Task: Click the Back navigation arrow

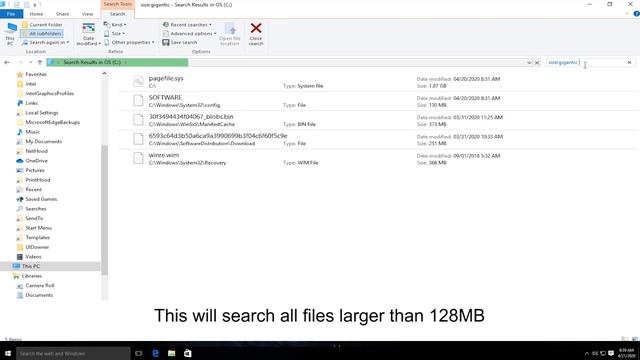Action: click(x=7, y=62)
